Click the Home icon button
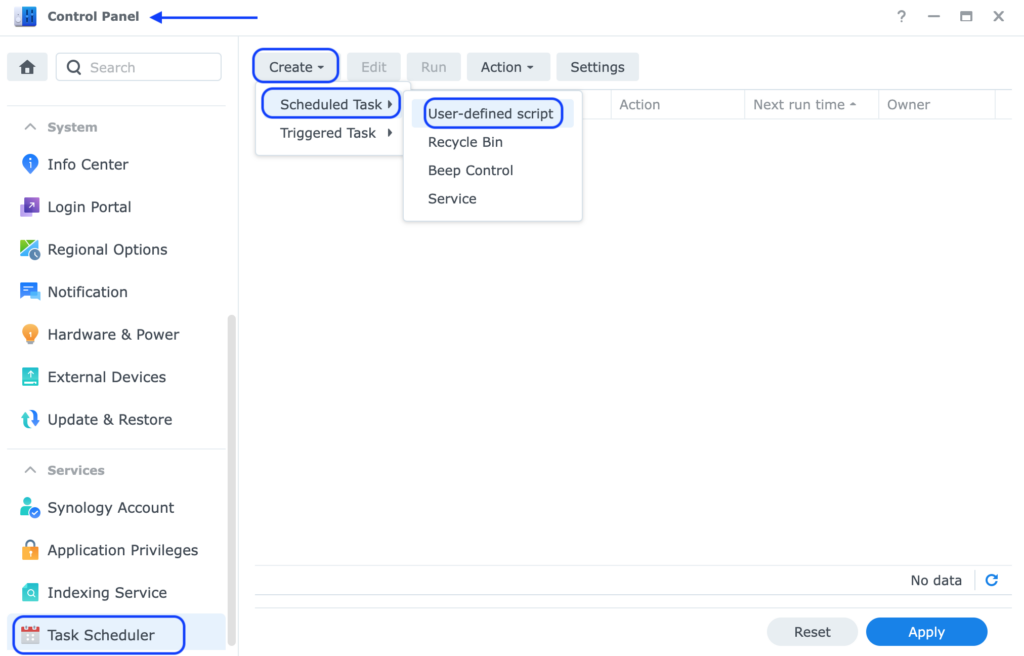Image resolution: width=1024 pixels, height=656 pixels. [x=27, y=67]
